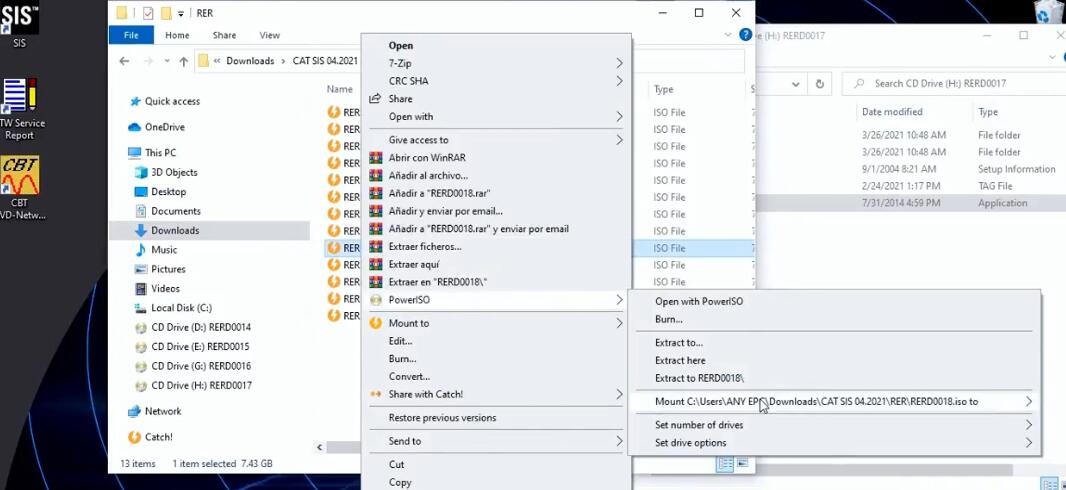Image resolution: width=1066 pixels, height=490 pixels.
Task: Click Extraer en "RERD0018\"
Action: [x=496, y=282]
